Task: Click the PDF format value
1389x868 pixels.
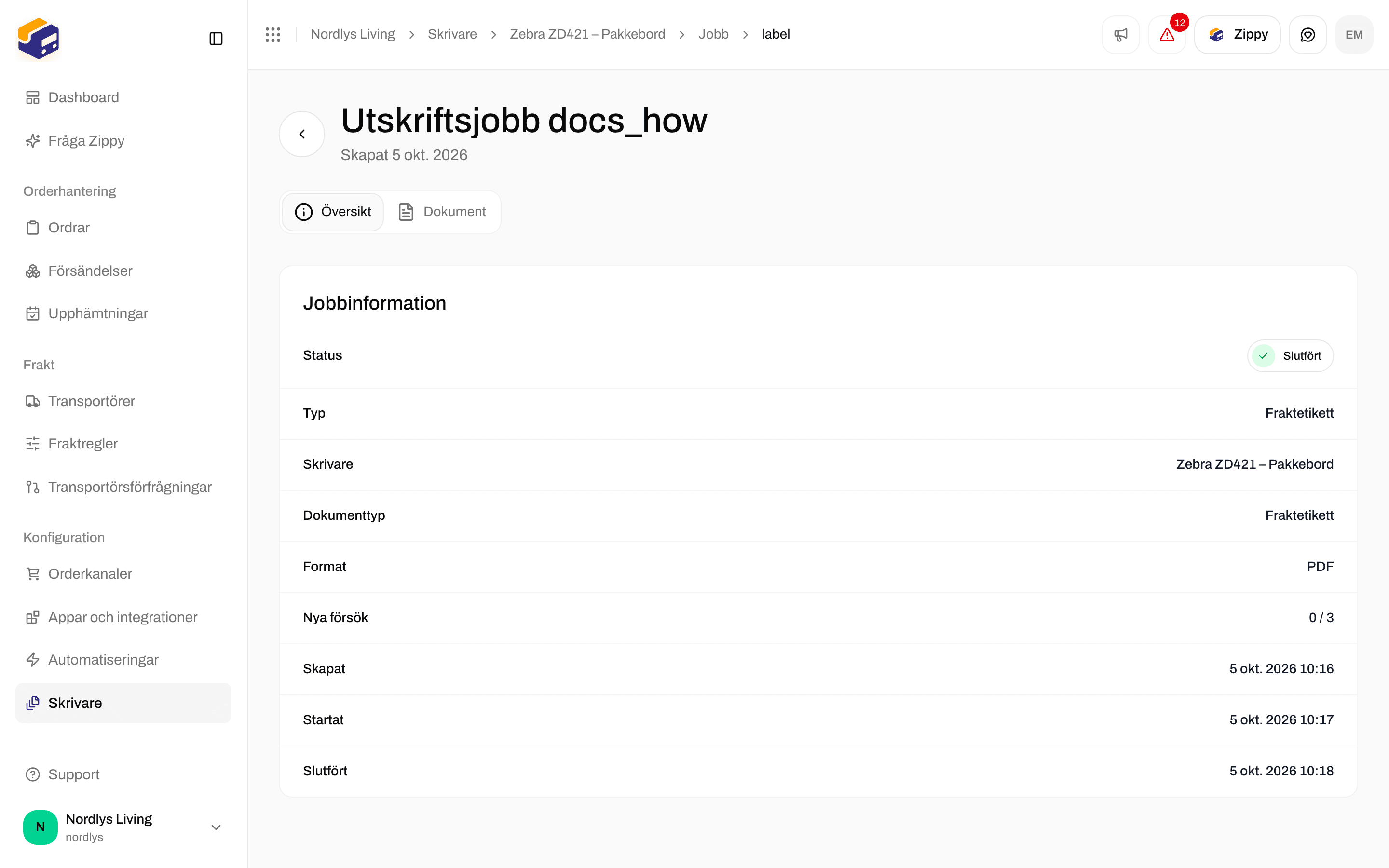Action: [x=1320, y=567]
